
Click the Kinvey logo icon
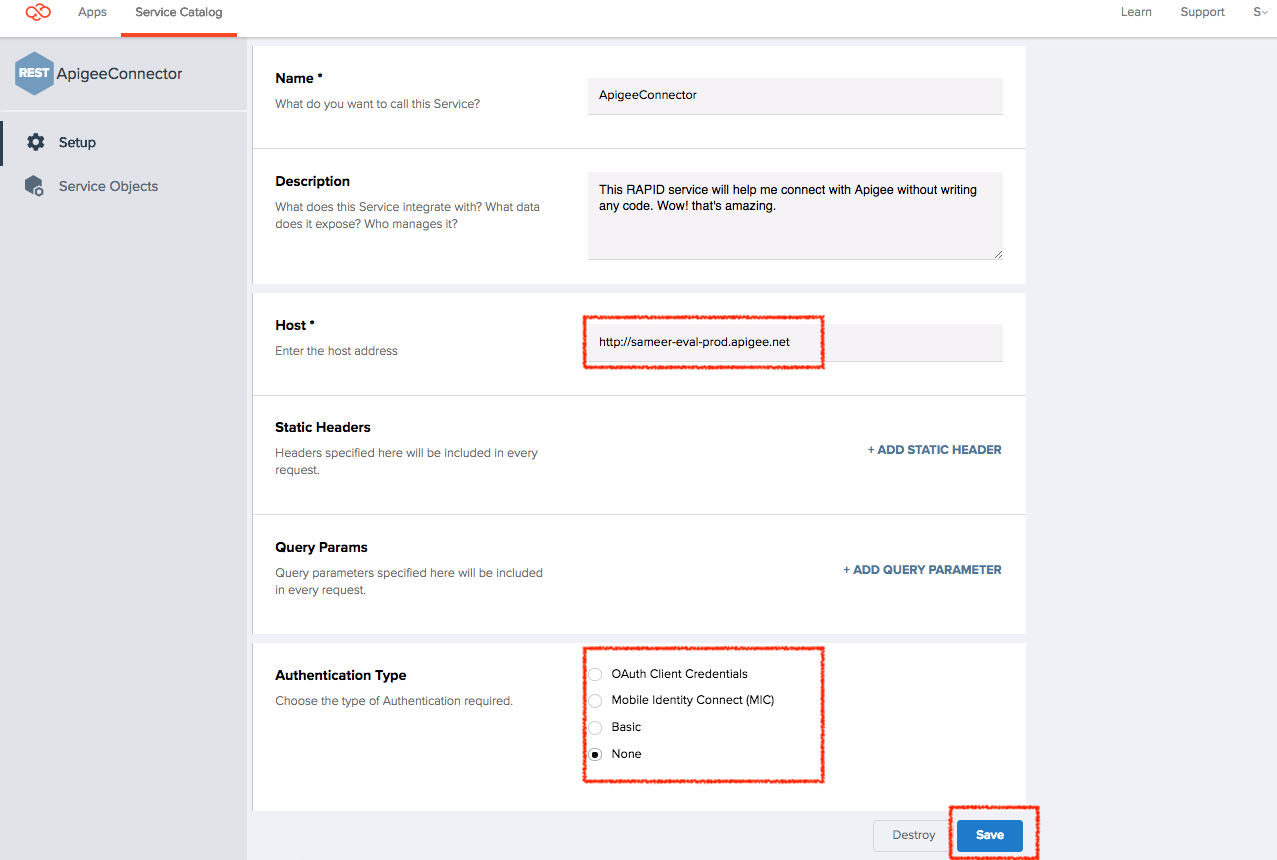pyautogui.click(x=38, y=12)
